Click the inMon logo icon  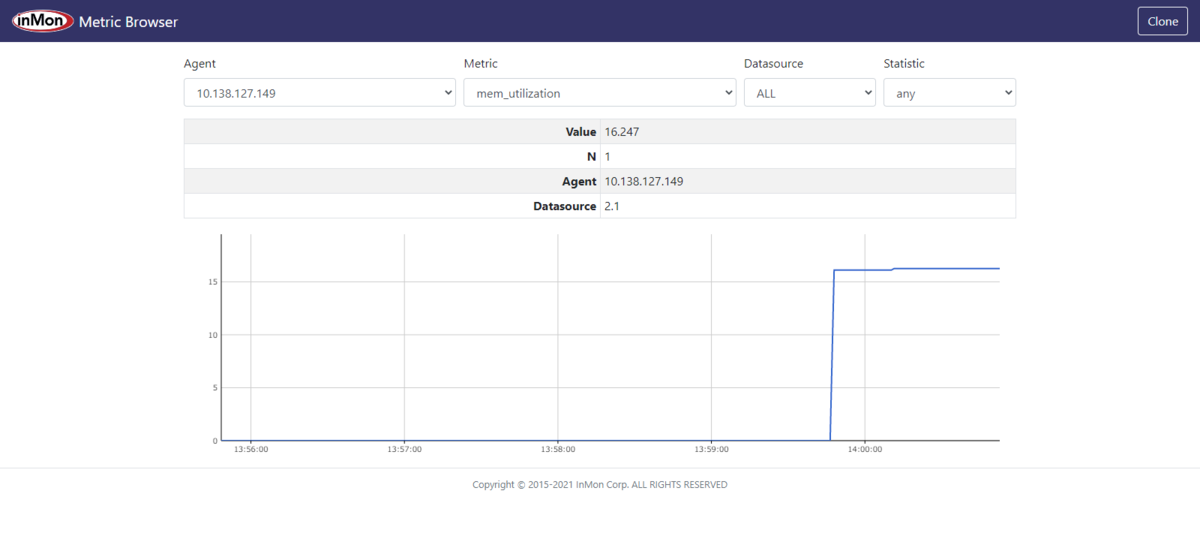[43, 21]
